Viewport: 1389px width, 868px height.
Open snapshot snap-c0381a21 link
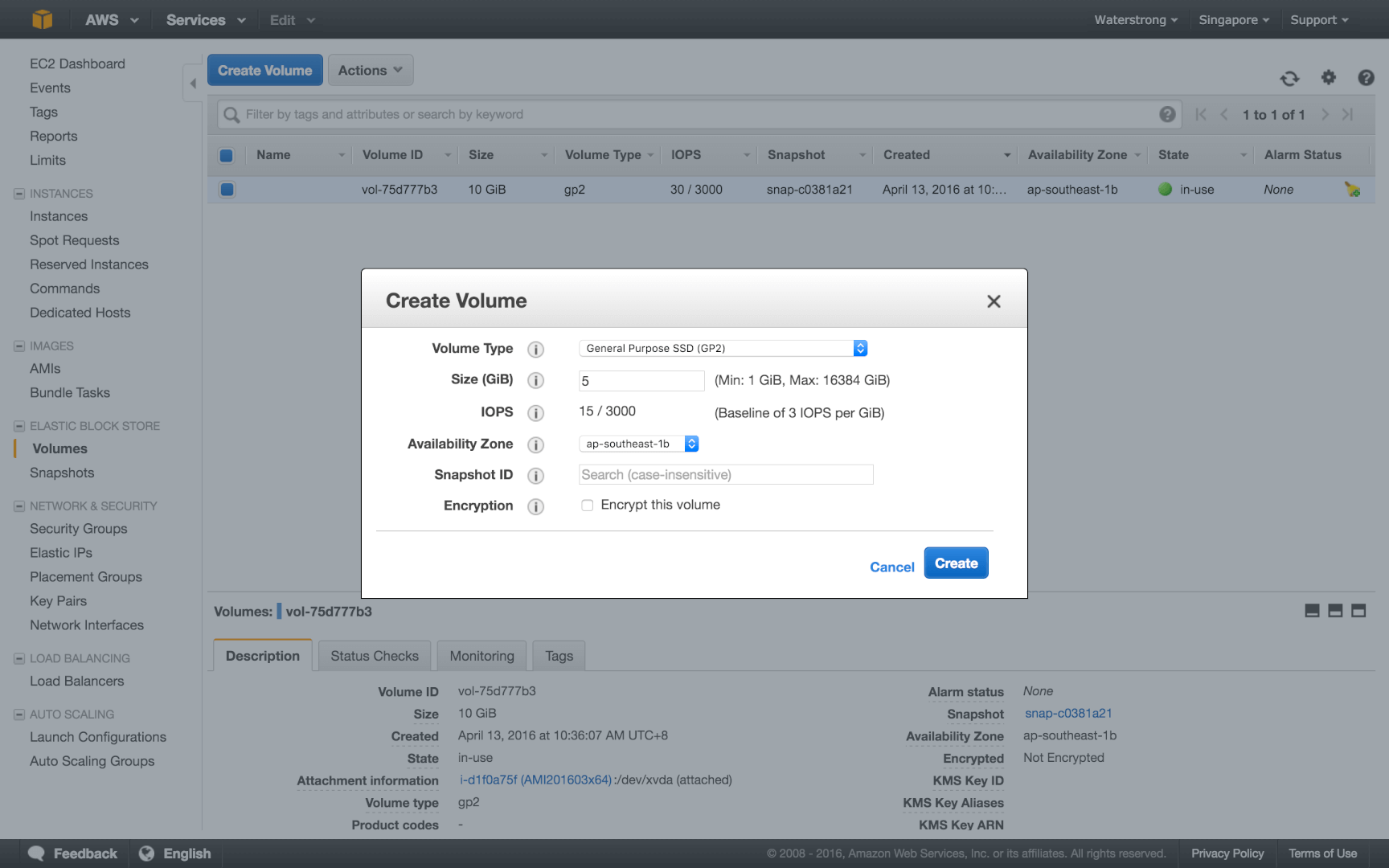point(1068,713)
